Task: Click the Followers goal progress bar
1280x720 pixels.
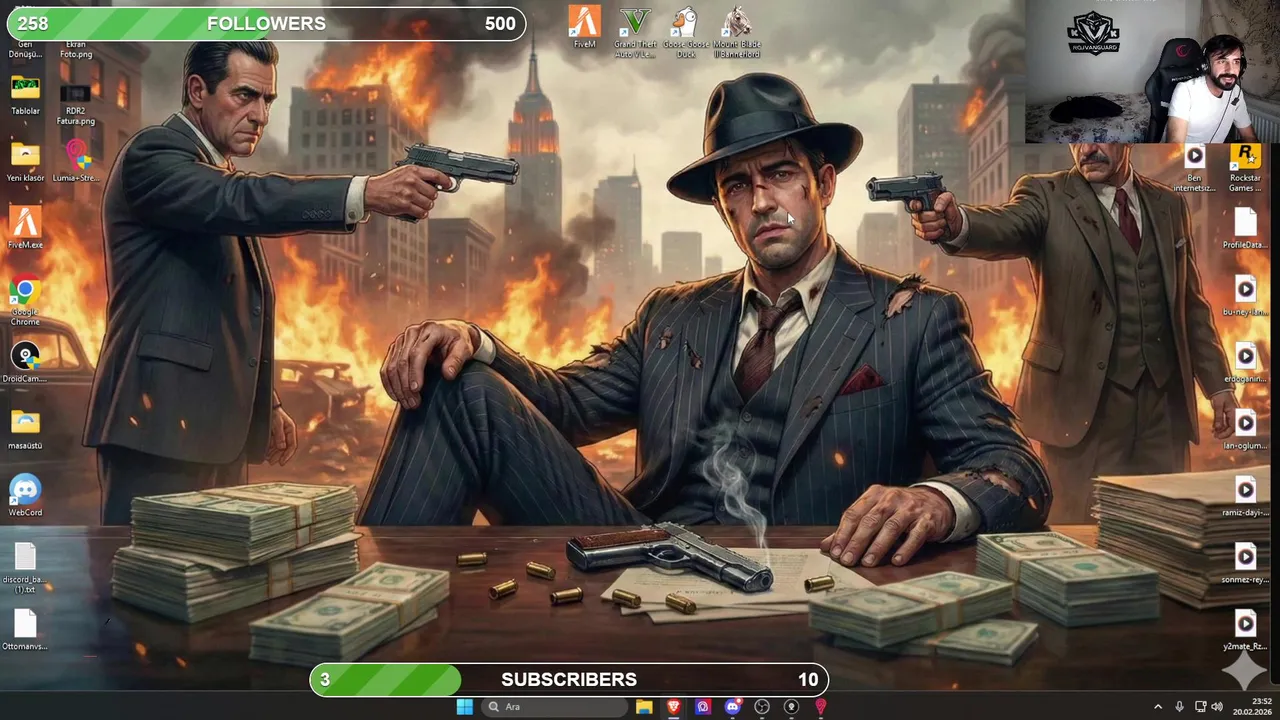Action: pyautogui.click(x=266, y=24)
